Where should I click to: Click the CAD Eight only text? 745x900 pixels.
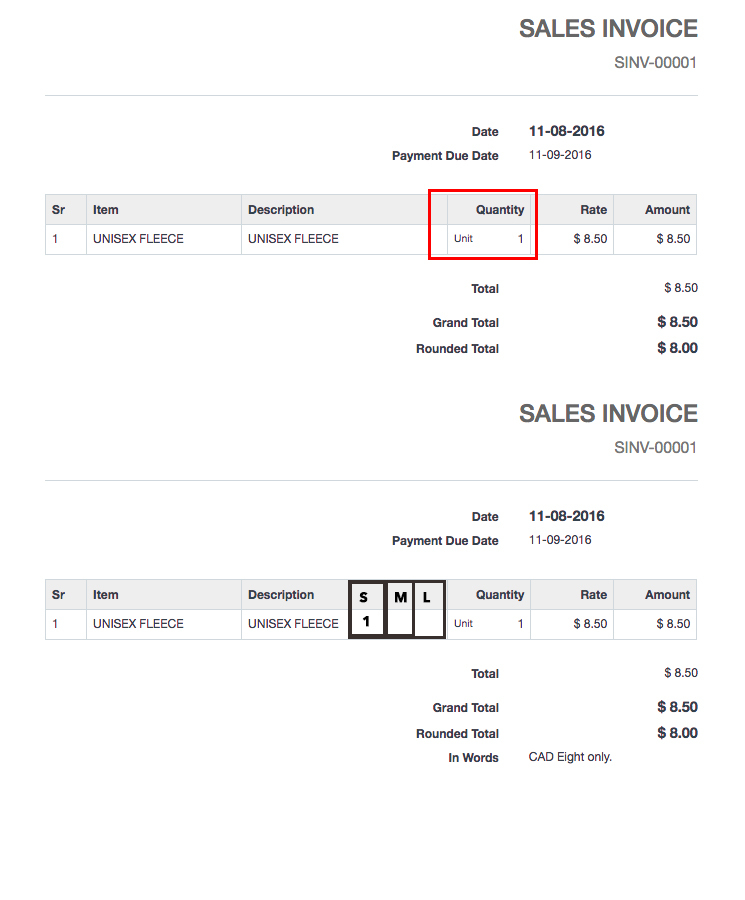point(570,757)
